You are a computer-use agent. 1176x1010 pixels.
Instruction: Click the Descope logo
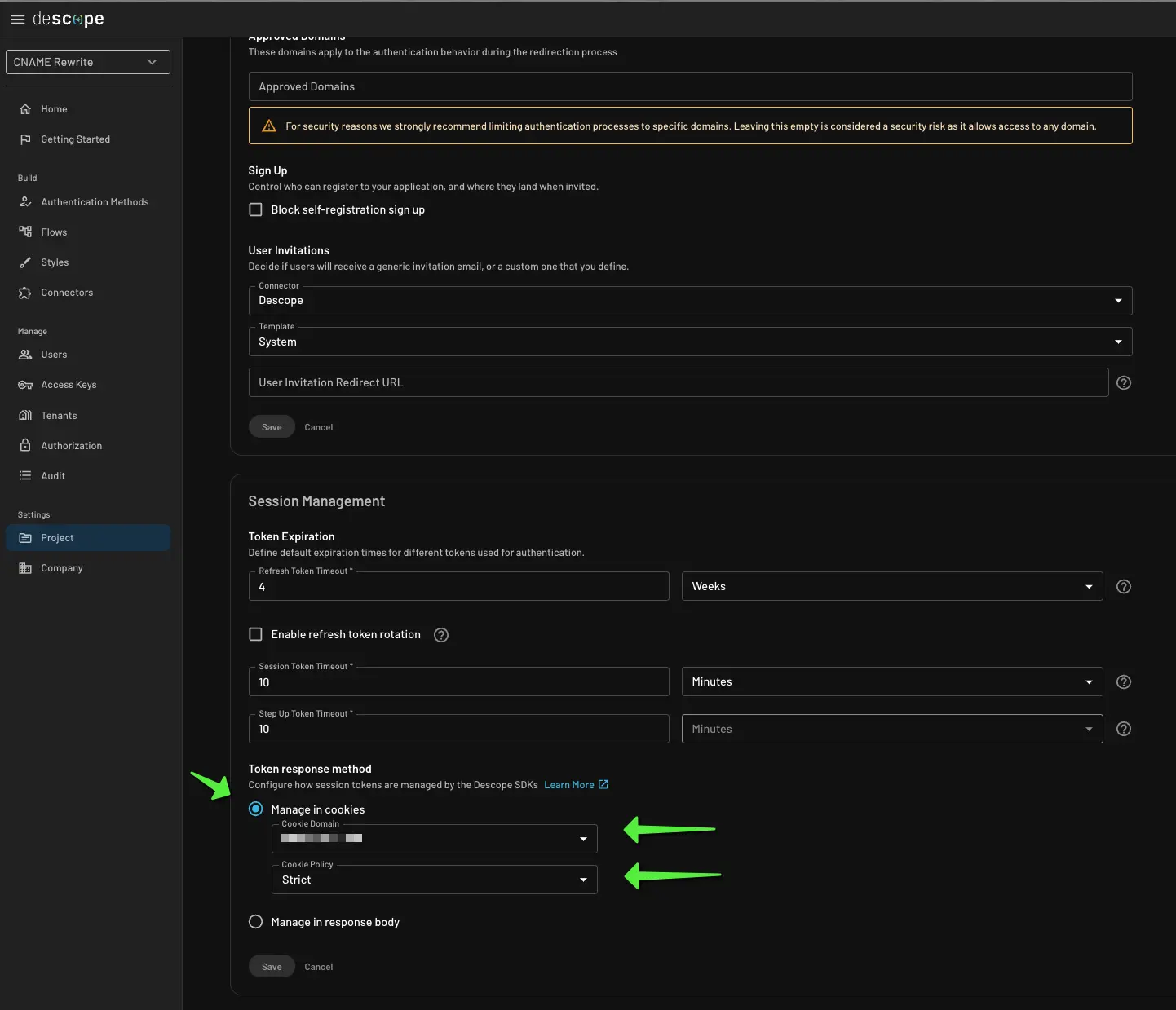(69, 19)
